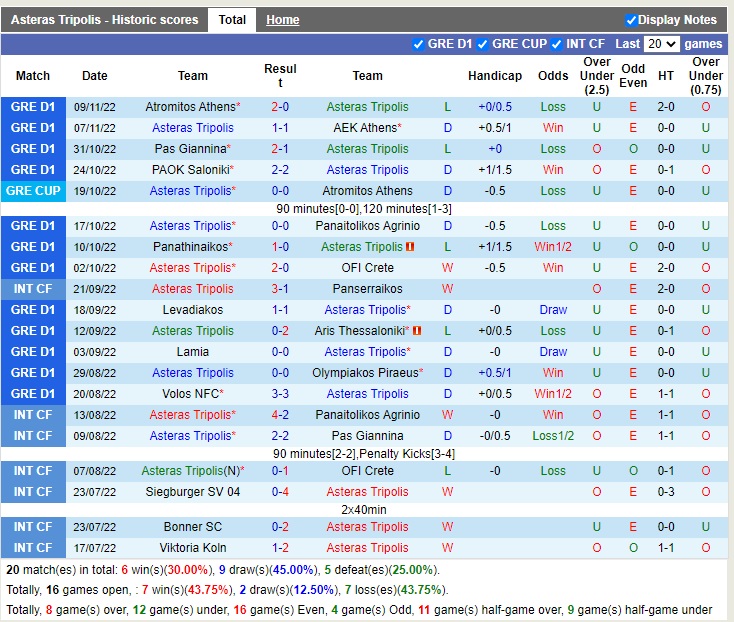Click the Panserraikos team name

(367, 289)
